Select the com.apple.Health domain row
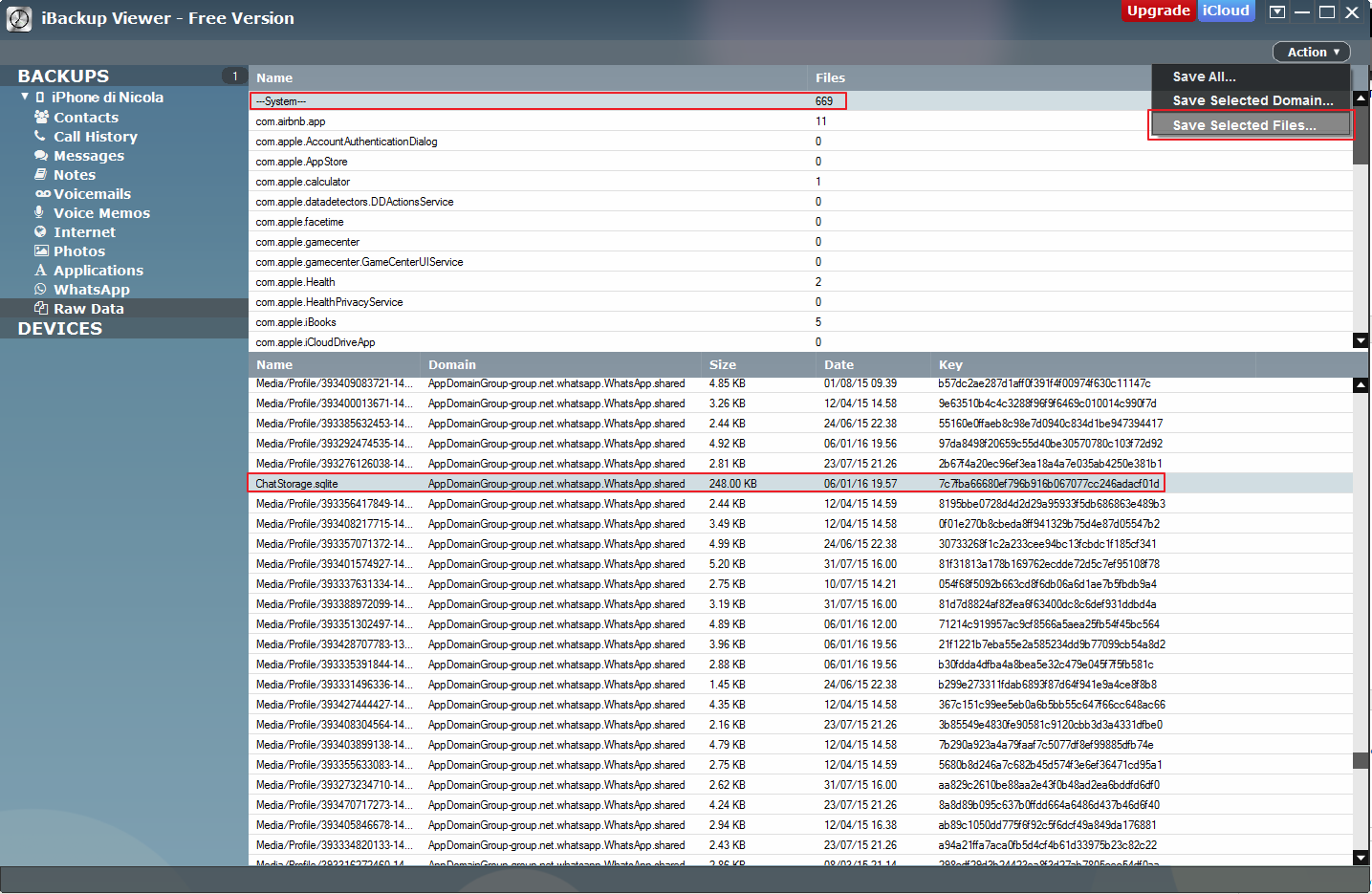 tap(801, 282)
